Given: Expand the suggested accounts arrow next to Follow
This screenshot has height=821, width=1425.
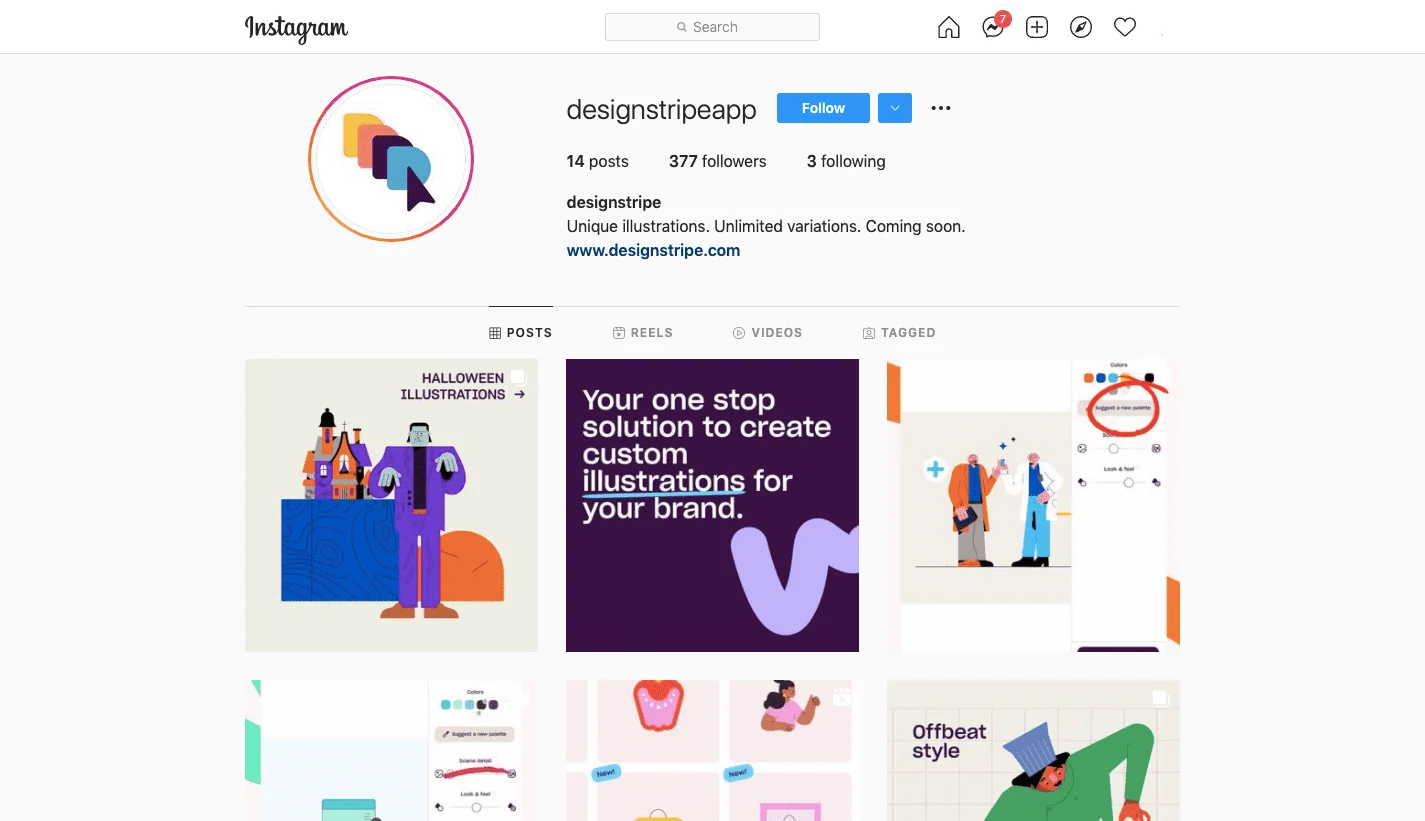Looking at the screenshot, I should click(895, 108).
